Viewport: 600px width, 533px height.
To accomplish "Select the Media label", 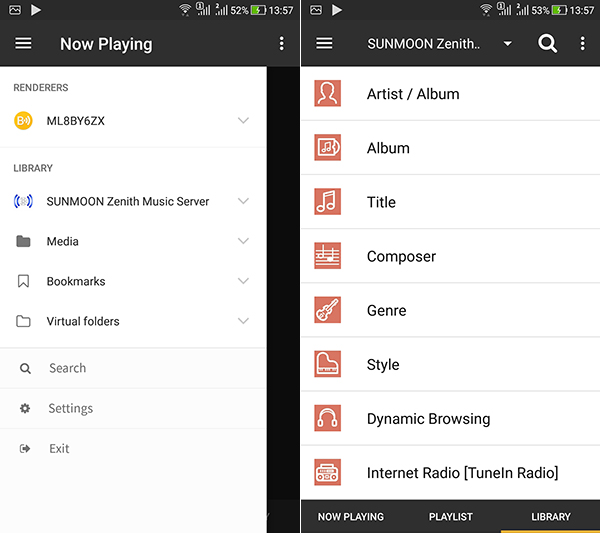I will 62,241.
